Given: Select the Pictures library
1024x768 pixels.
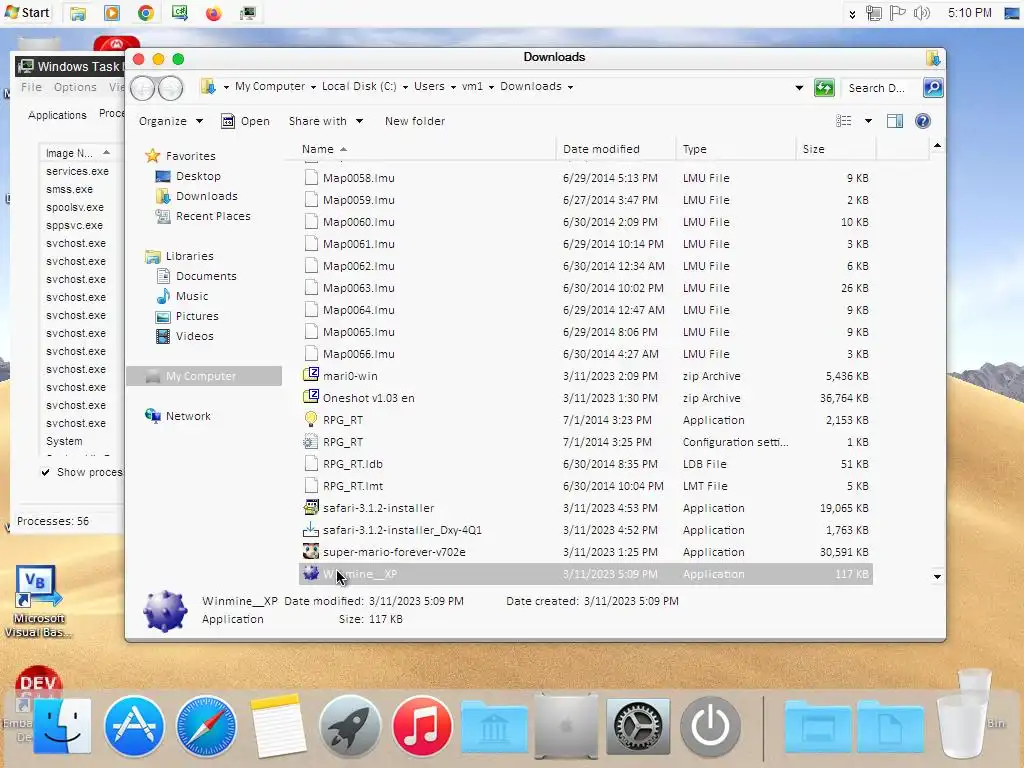Looking at the screenshot, I should pos(187,316).
